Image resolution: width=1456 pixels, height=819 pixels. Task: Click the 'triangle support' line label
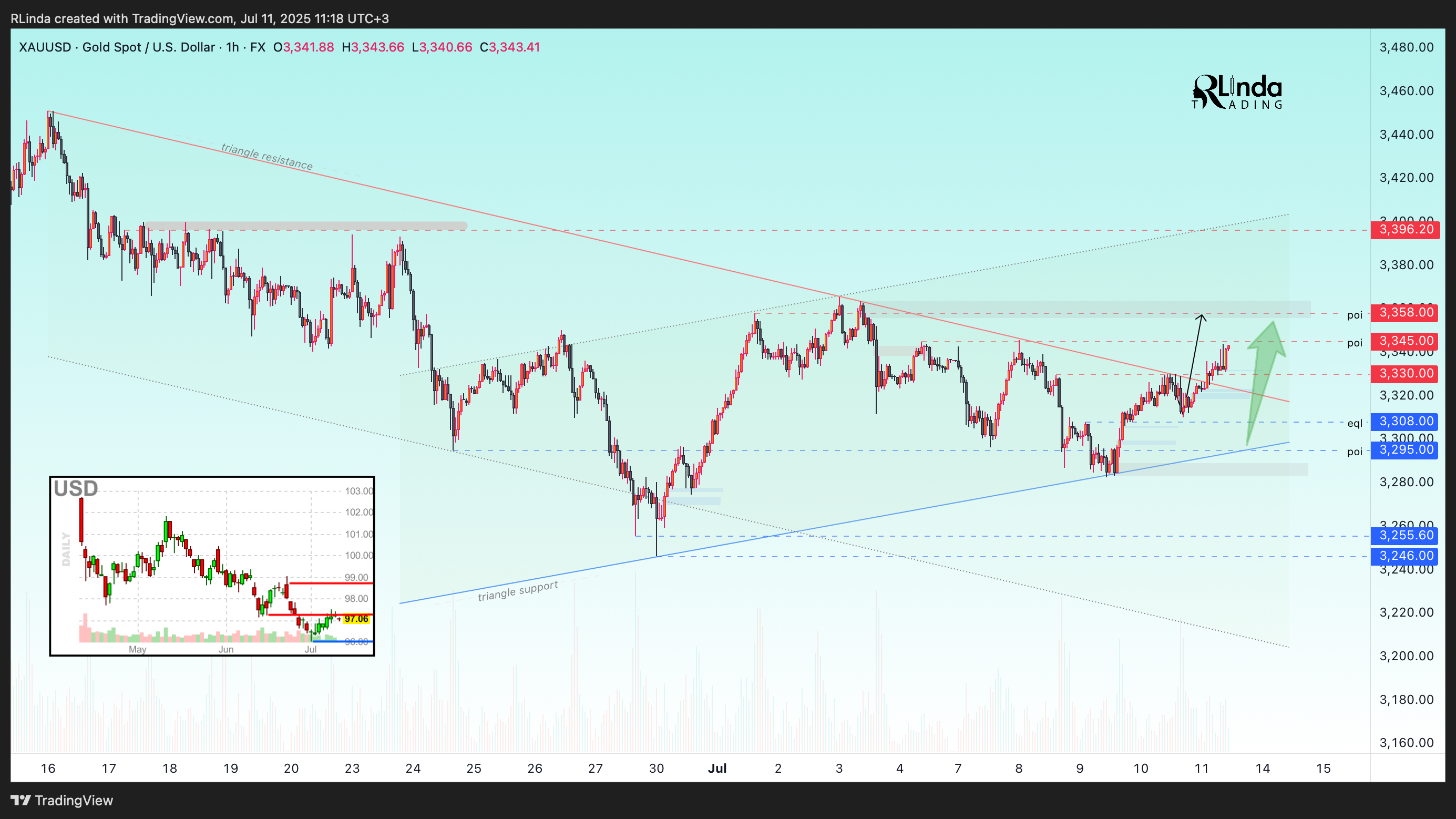[x=518, y=591]
